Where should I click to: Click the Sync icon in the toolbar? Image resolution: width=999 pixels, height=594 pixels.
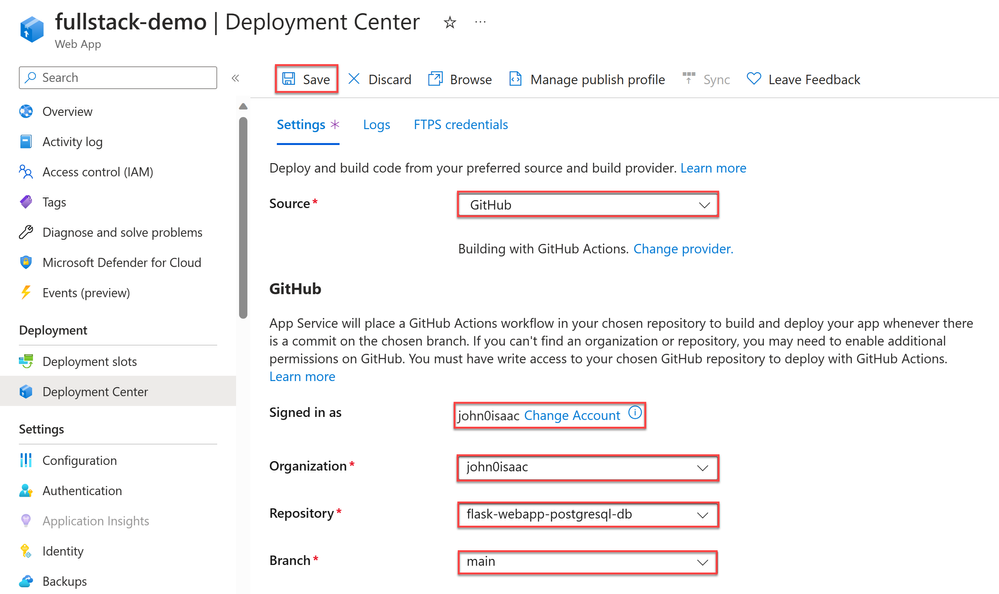[x=689, y=78]
